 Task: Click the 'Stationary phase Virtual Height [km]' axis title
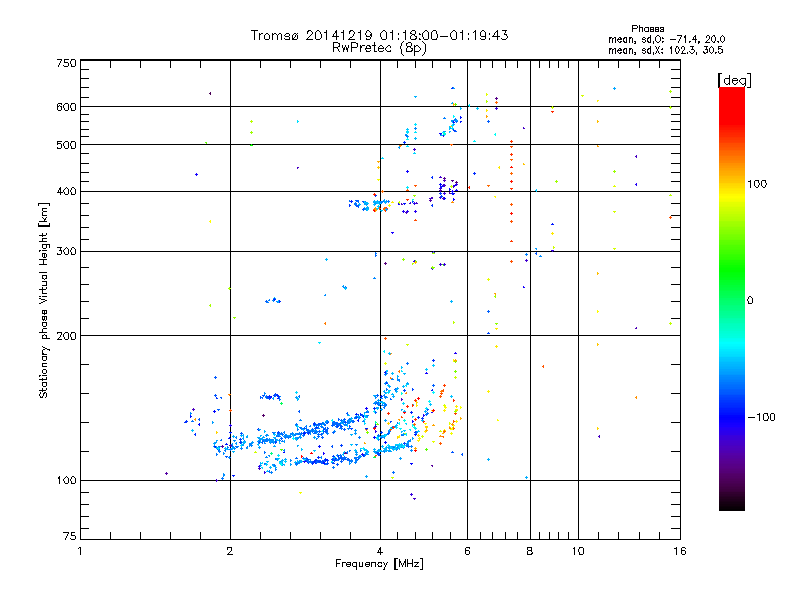coord(44,300)
